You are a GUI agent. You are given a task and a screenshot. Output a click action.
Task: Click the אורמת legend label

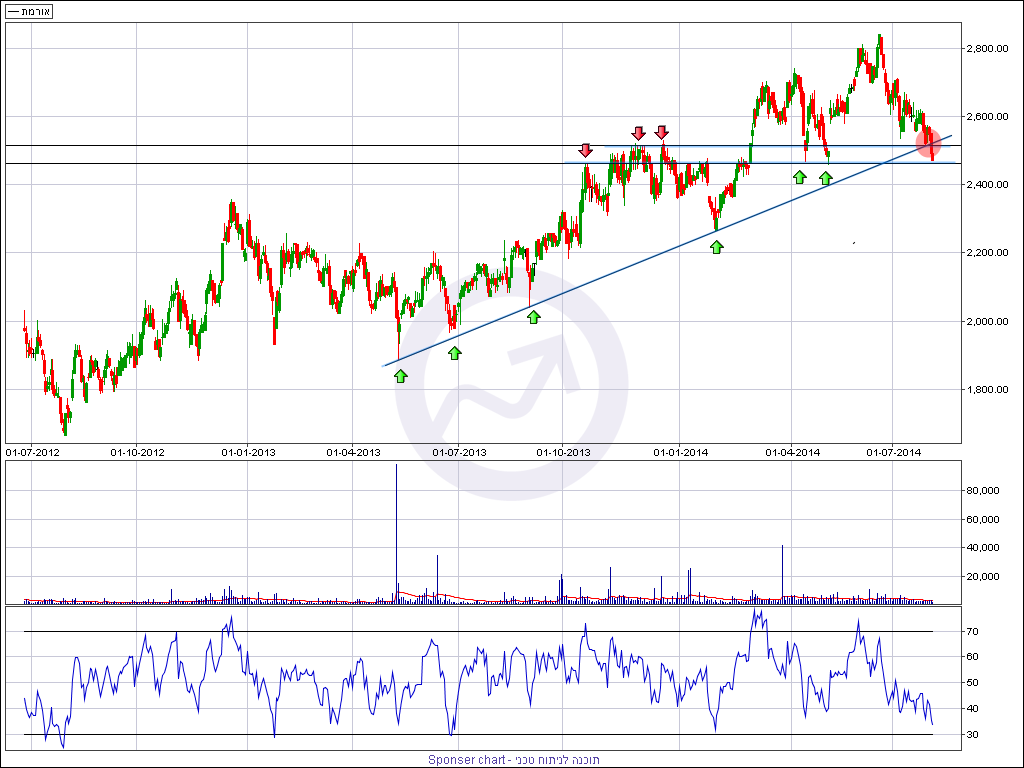(30, 12)
